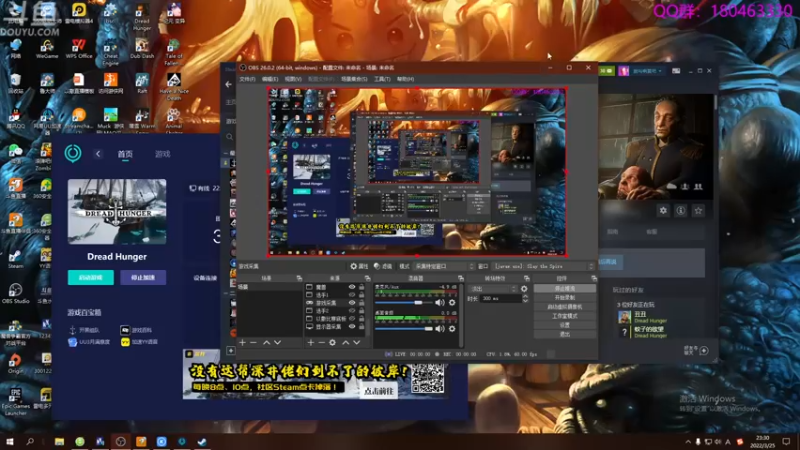Toggle the lock on the 游戏采集 source
Image resolution: width=800 pixels, height=450 pixels.
coord(361,303)
